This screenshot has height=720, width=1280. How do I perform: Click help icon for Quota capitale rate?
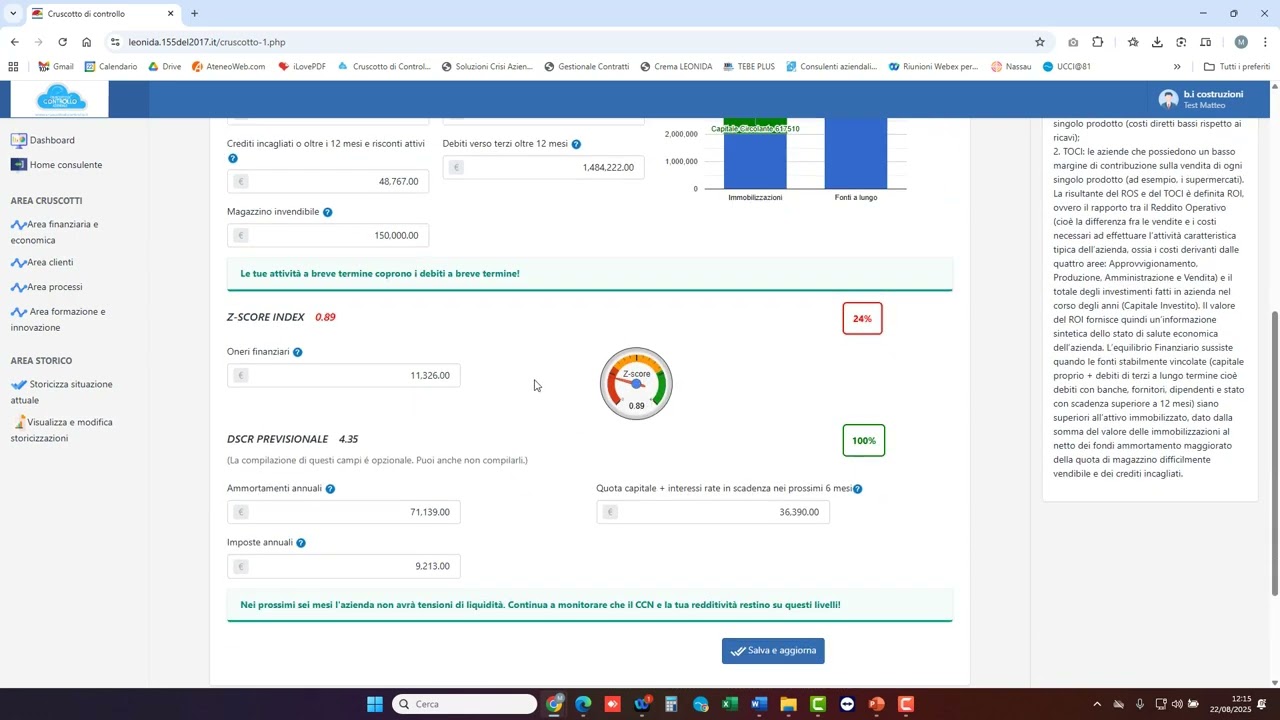click(x=857, y=489)
